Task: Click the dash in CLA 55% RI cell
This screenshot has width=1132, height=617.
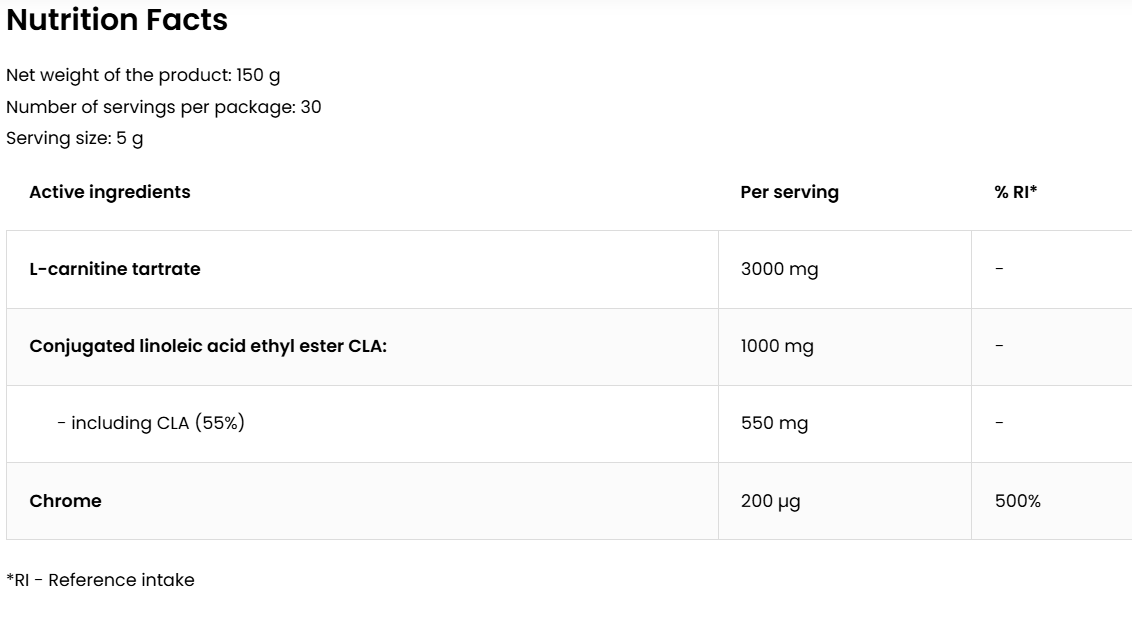Action: [999, 423]
